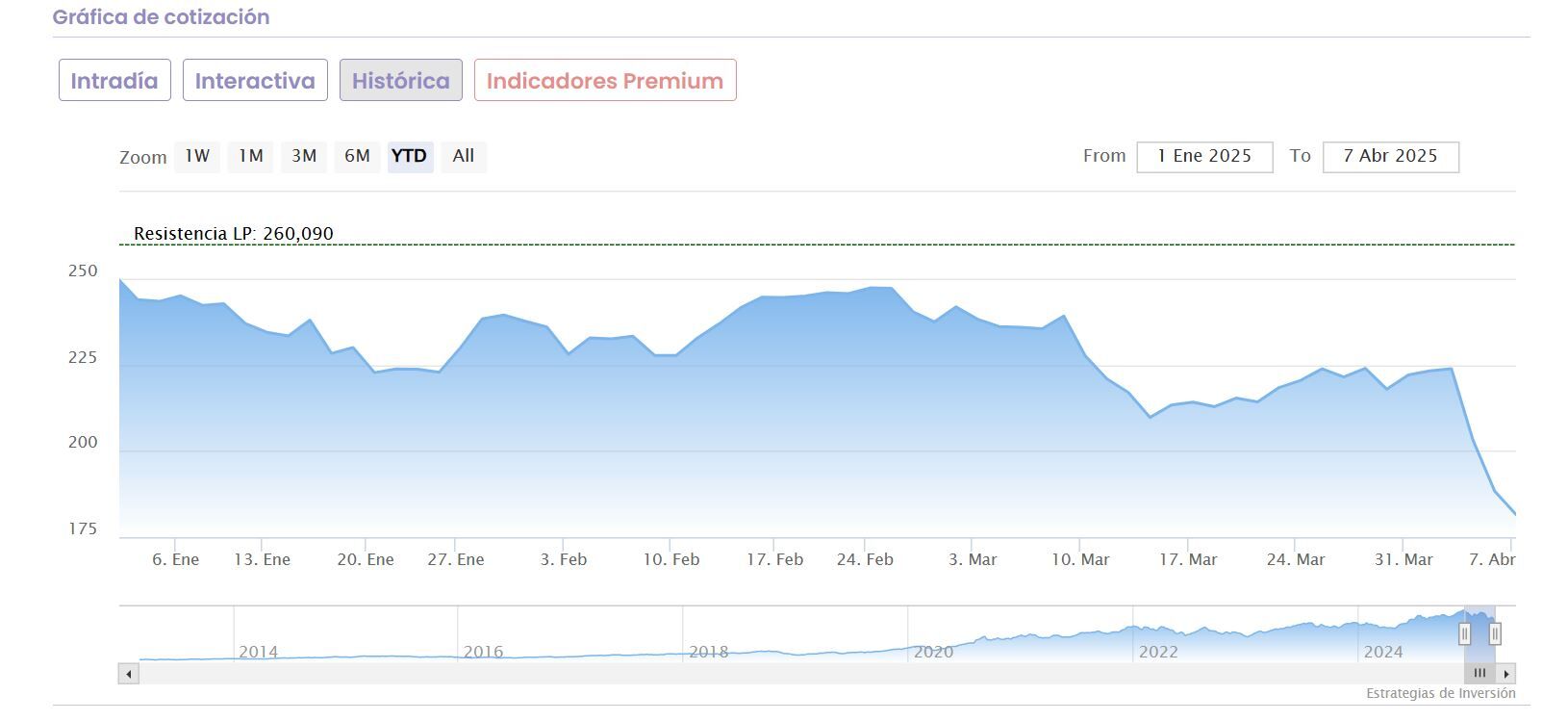Click the 2018 area in the navigator timeline

point(709,652)
